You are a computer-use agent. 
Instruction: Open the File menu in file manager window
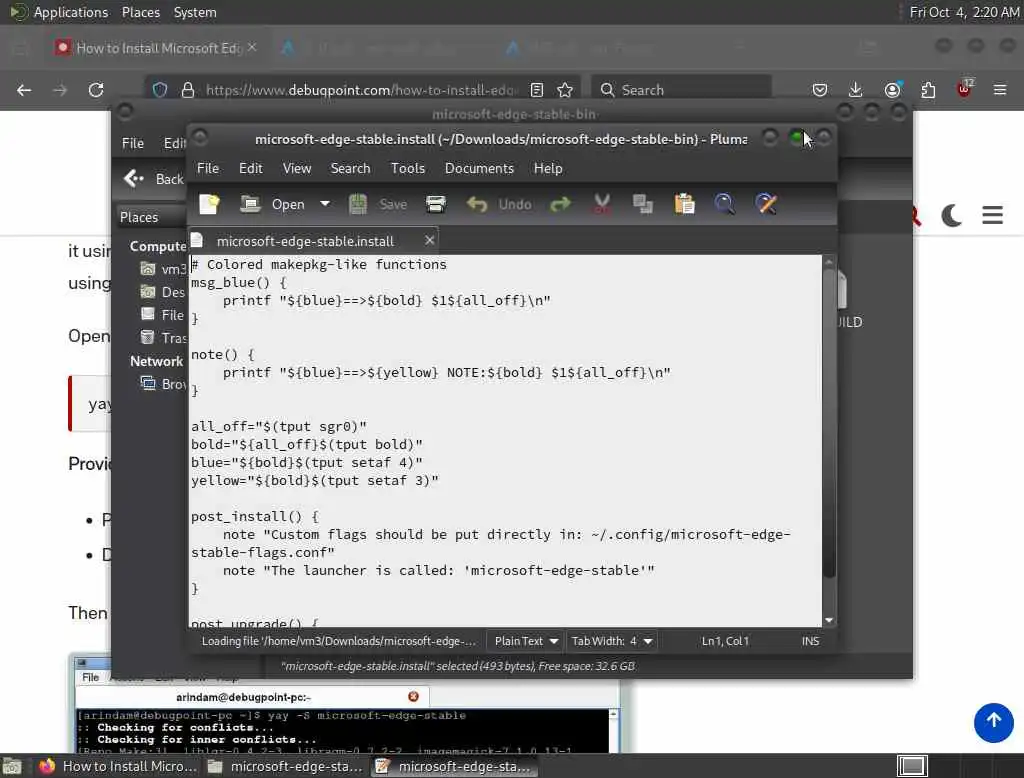(133, 143)
